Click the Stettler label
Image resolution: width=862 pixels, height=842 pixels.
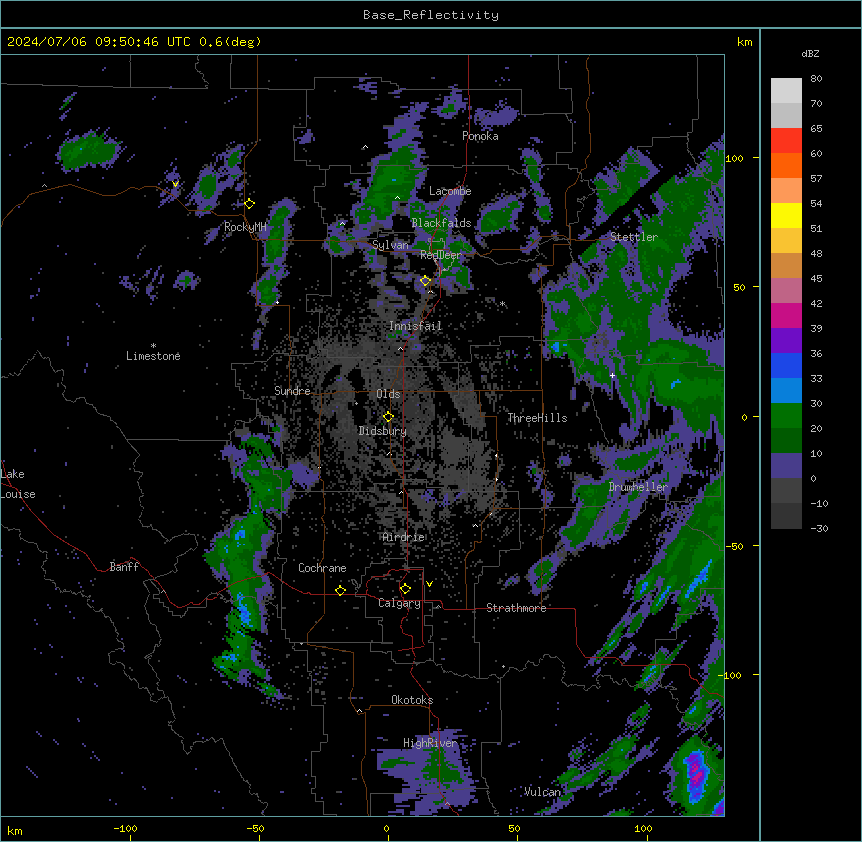click(x=634, y=237)
